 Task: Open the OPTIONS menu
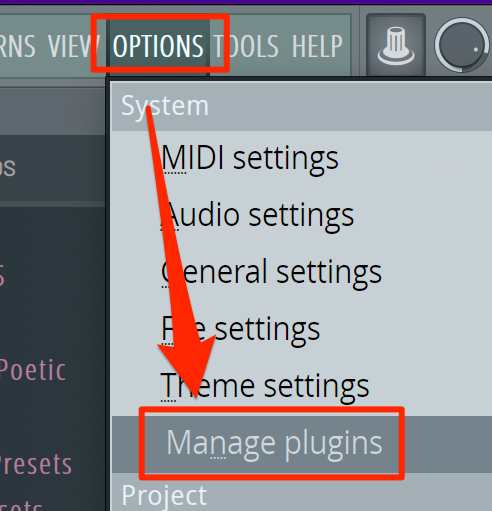point(158,46)
